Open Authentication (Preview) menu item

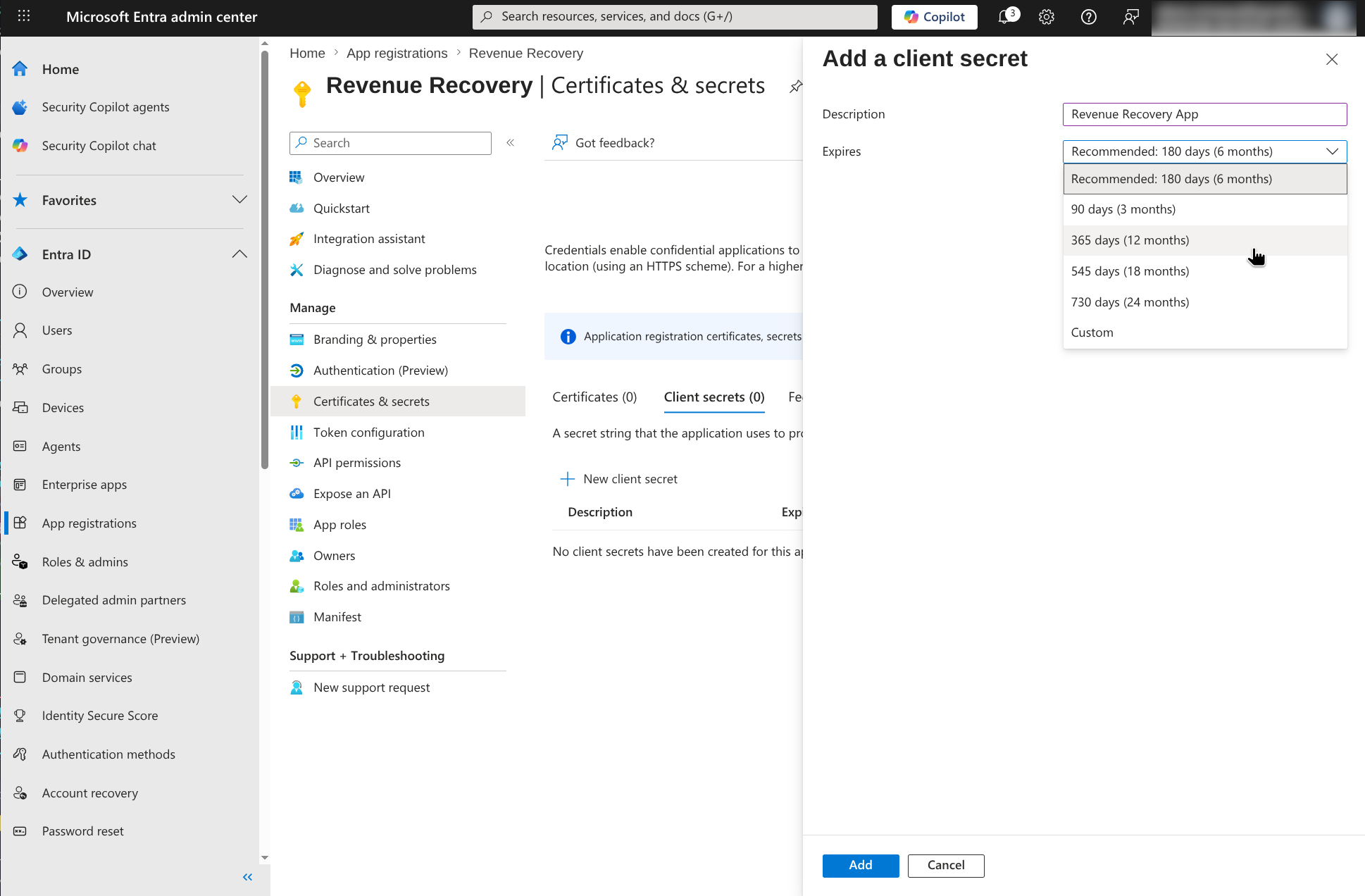pos(398,371)
